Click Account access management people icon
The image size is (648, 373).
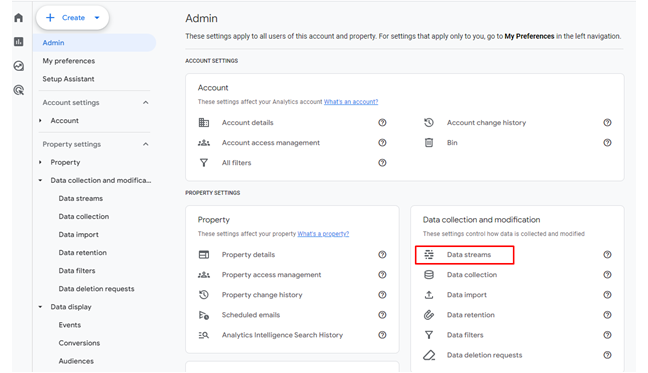point(204,143)
